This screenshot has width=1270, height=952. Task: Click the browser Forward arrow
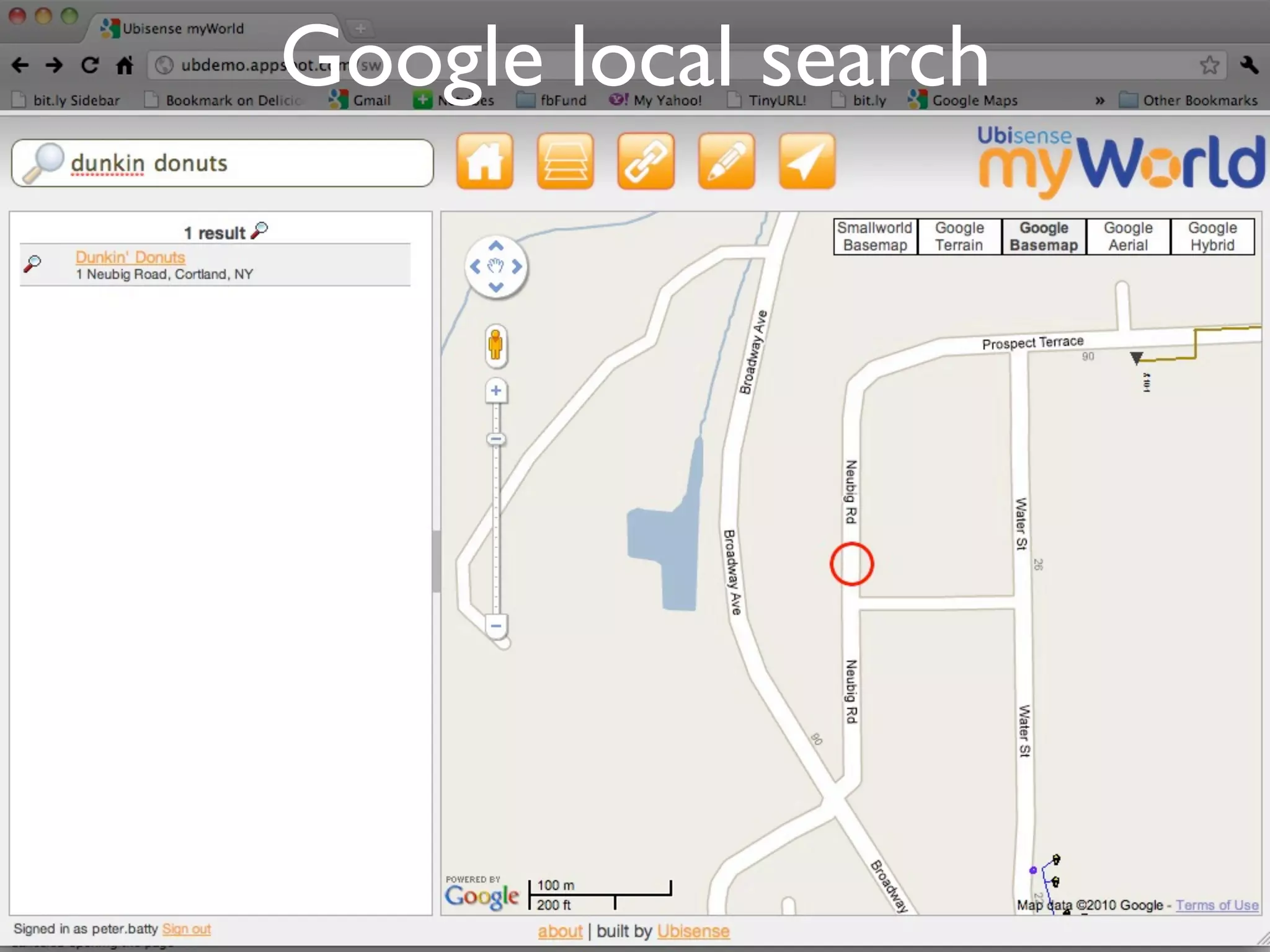click(x=55, y=65)
